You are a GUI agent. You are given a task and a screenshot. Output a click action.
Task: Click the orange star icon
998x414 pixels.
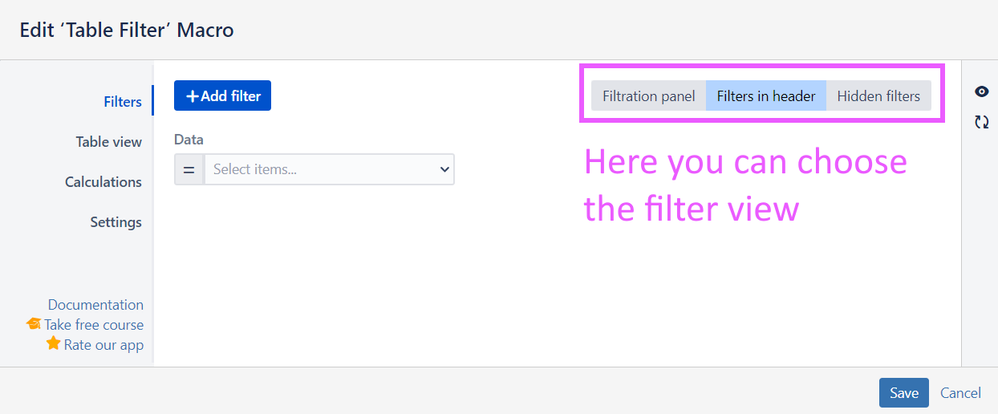pyautogui.click(x=53, y=344)
